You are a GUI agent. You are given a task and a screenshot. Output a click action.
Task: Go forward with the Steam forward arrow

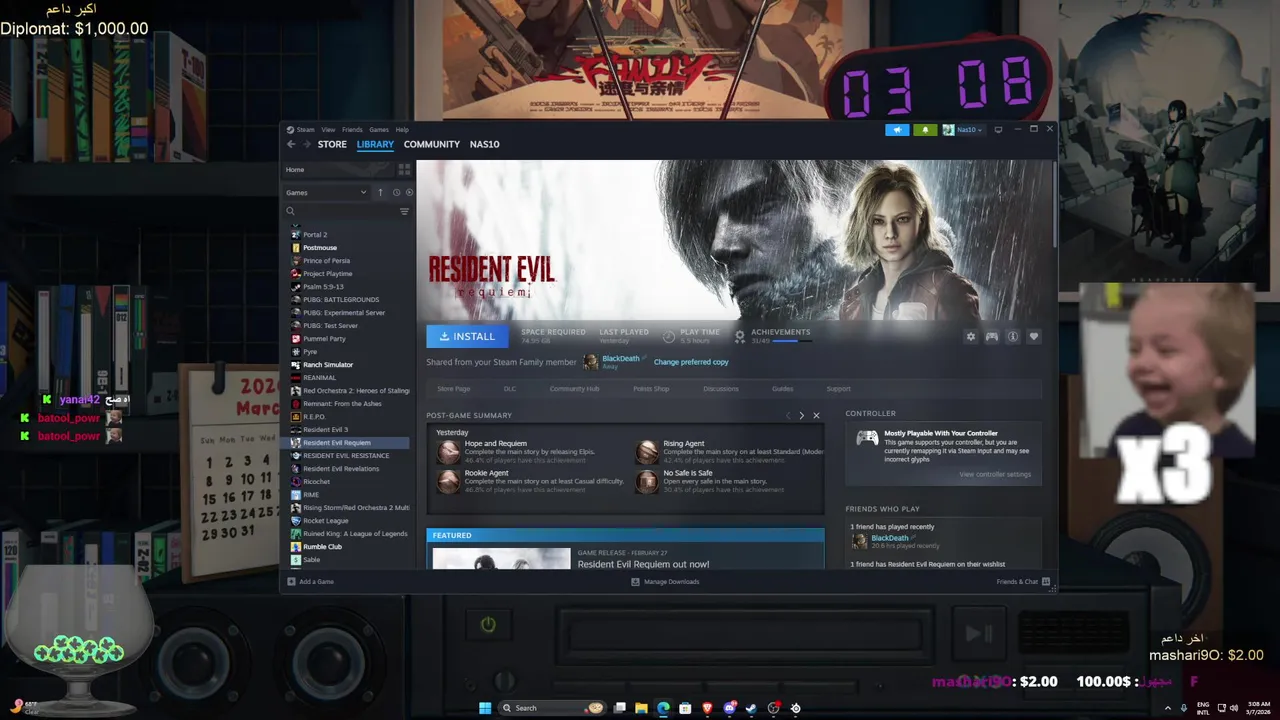[306, 144]
